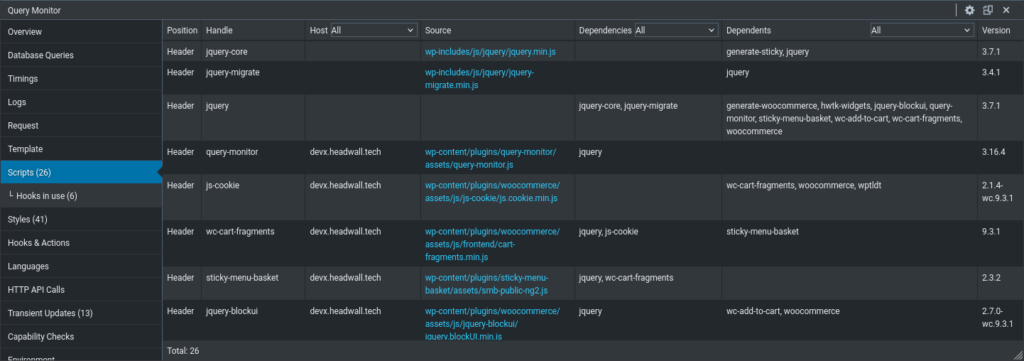
Task: Open js.cookie.min.js source link
Action: click(492, 191)
